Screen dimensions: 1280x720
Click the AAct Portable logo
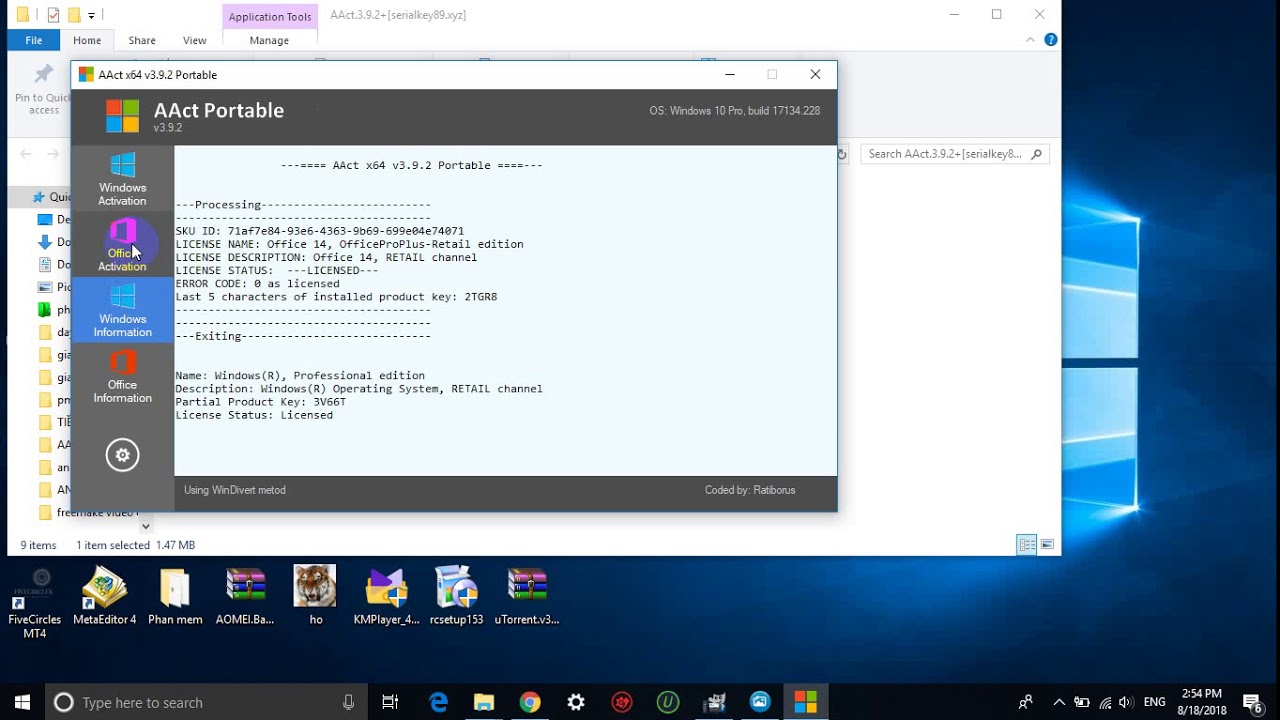123,116
